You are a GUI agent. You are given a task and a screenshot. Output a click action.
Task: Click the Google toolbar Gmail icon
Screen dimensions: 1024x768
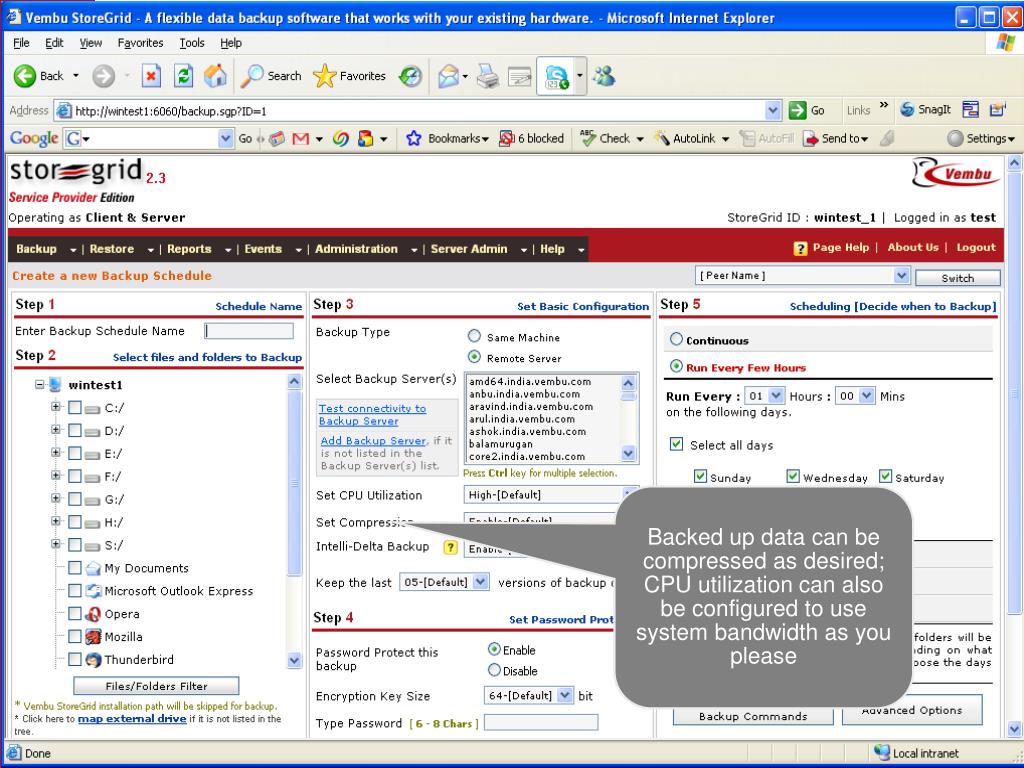pyautogui.click(x=300, y=138)
